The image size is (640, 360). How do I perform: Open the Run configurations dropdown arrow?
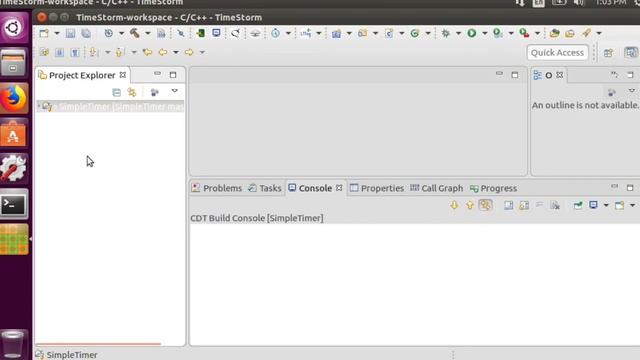click(x=484, y=33)
